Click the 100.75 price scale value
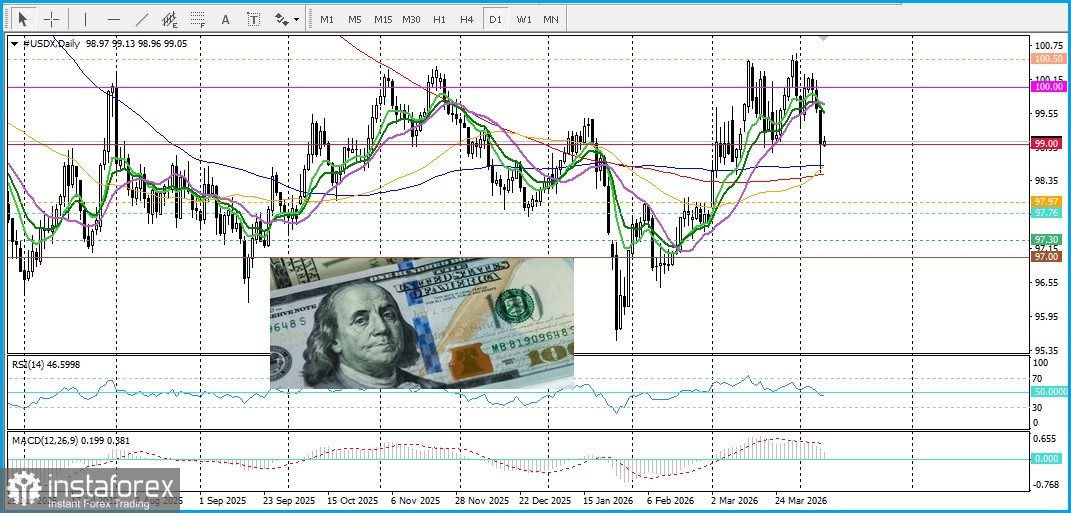 coord(1047,46)
